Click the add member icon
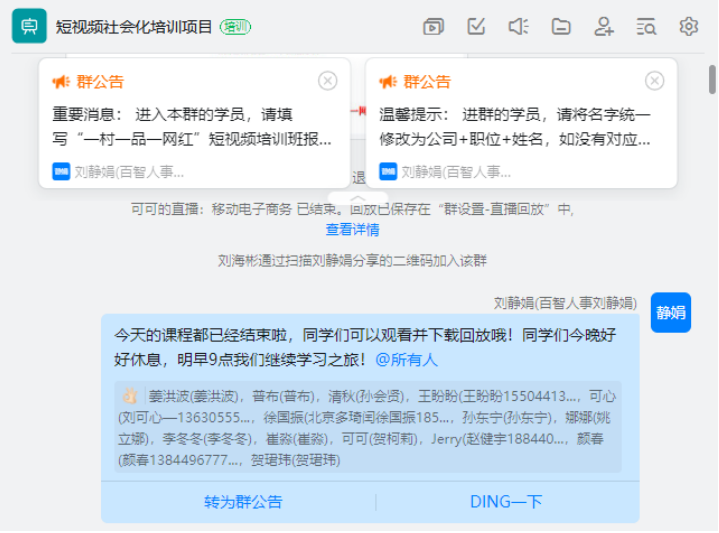 (603, 27)
